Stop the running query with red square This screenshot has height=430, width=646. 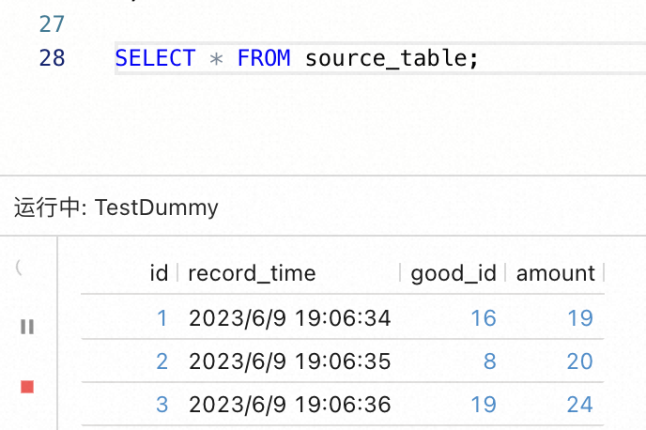coord(27,386)
